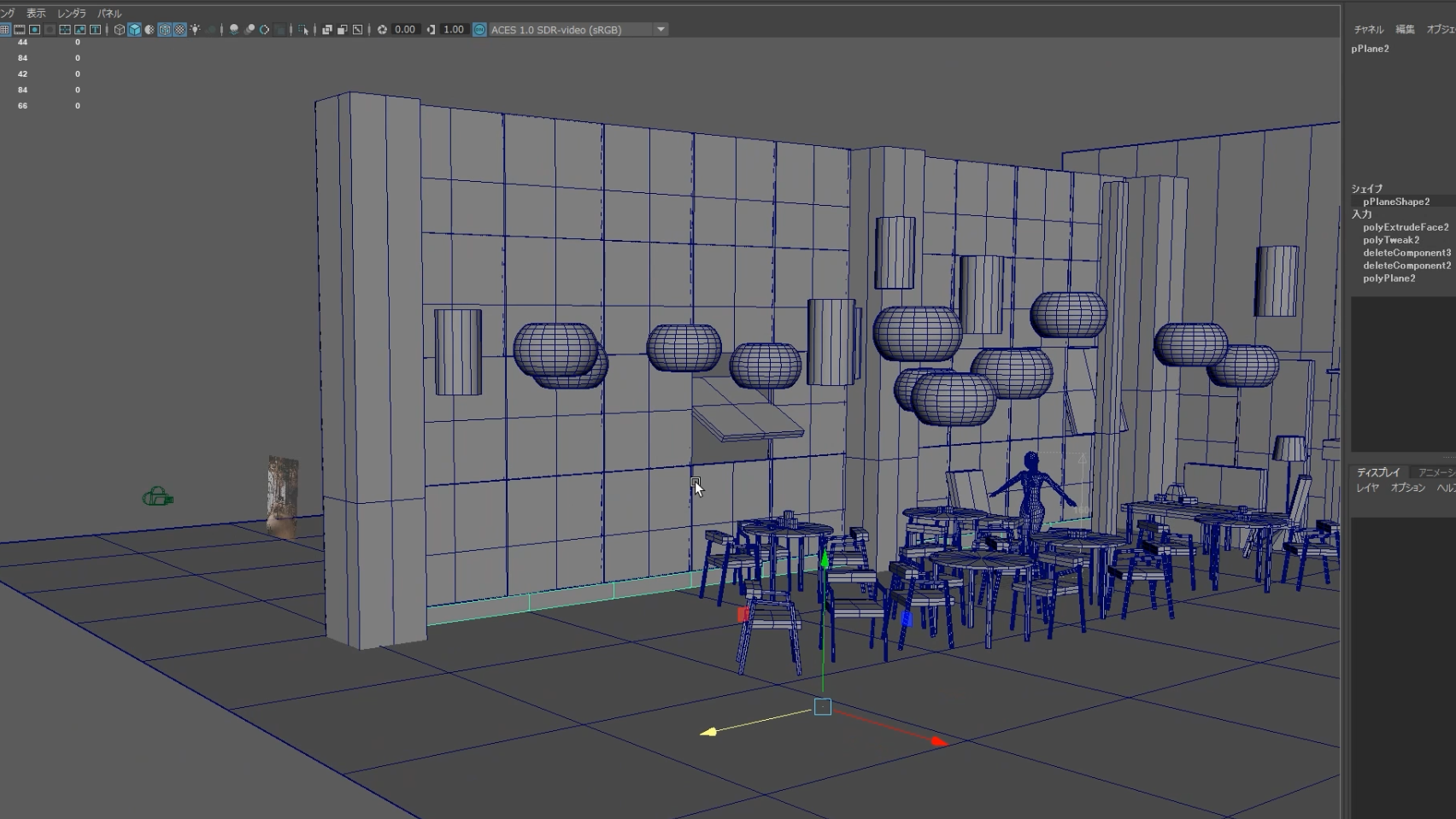Expand the polyPlane2 input node attributes

[1388, 278]
